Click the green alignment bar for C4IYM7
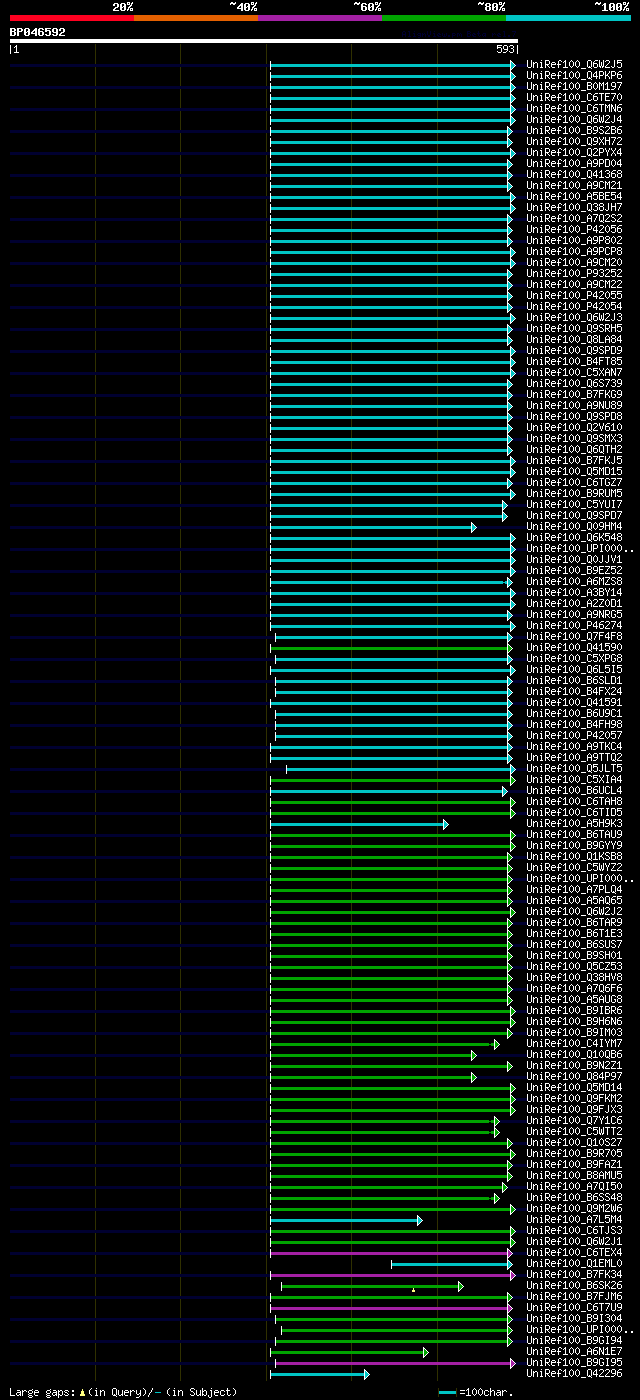The image size is (640, 1400). coord(384,1043)
